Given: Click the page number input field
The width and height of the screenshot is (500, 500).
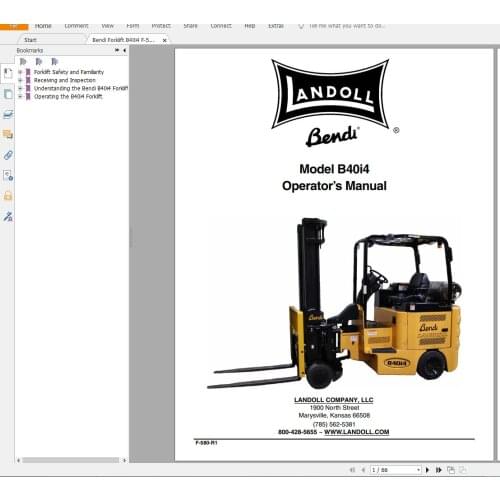Looking at the screenshot, I should (393, 470).
